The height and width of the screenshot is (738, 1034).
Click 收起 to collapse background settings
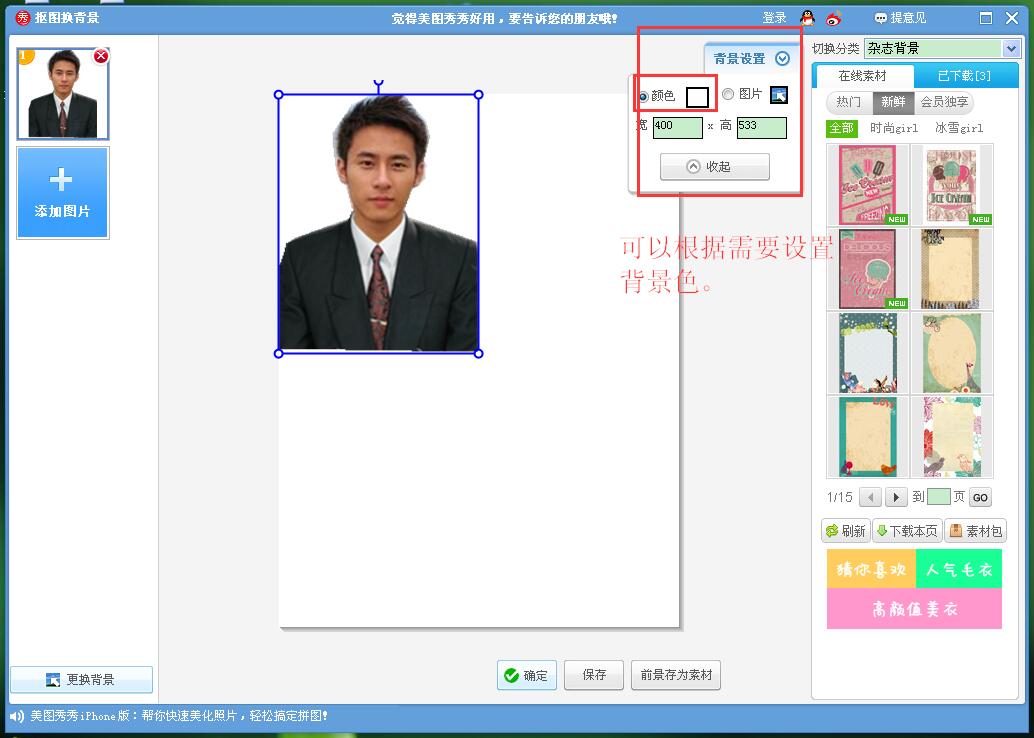(714, 167)
